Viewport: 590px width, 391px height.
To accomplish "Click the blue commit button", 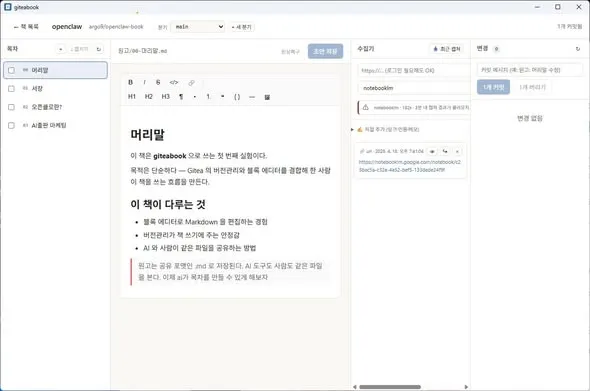I will [493, 87].
